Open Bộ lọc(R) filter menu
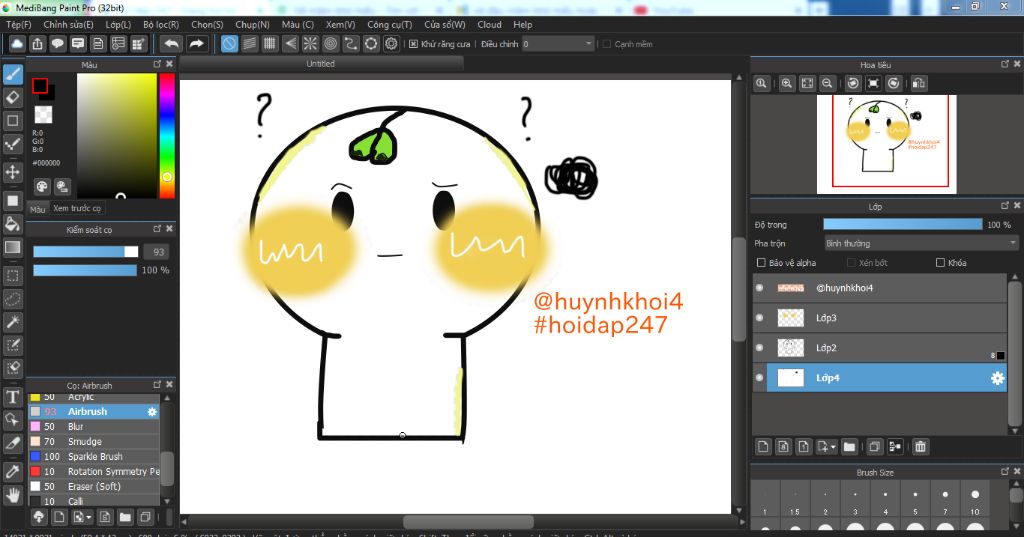 161,25
